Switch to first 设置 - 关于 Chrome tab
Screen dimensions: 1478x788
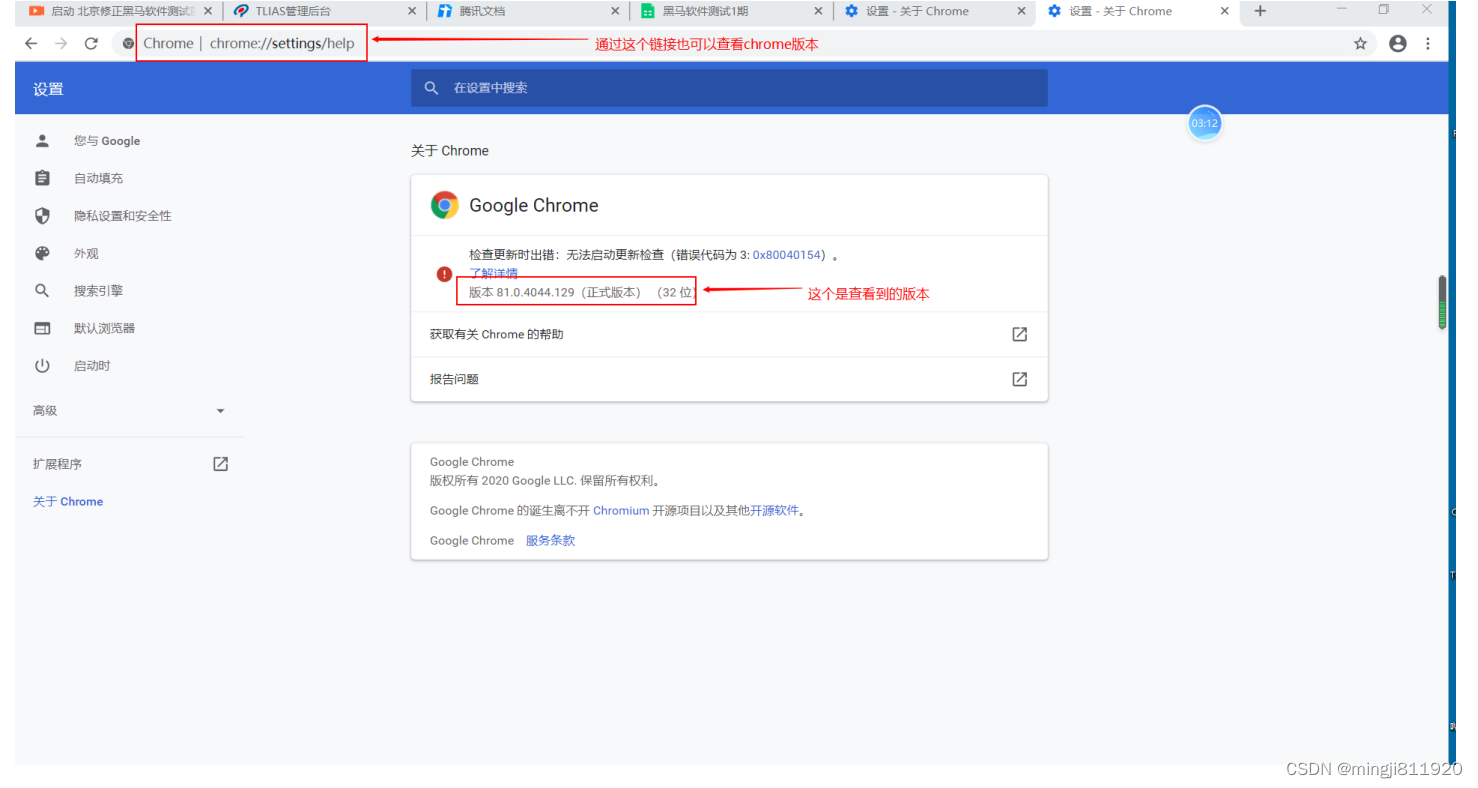[934, 11]
